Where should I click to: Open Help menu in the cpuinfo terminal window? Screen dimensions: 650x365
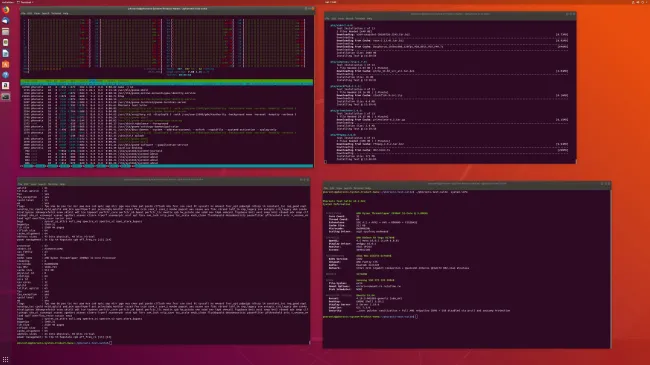(63, 184)
